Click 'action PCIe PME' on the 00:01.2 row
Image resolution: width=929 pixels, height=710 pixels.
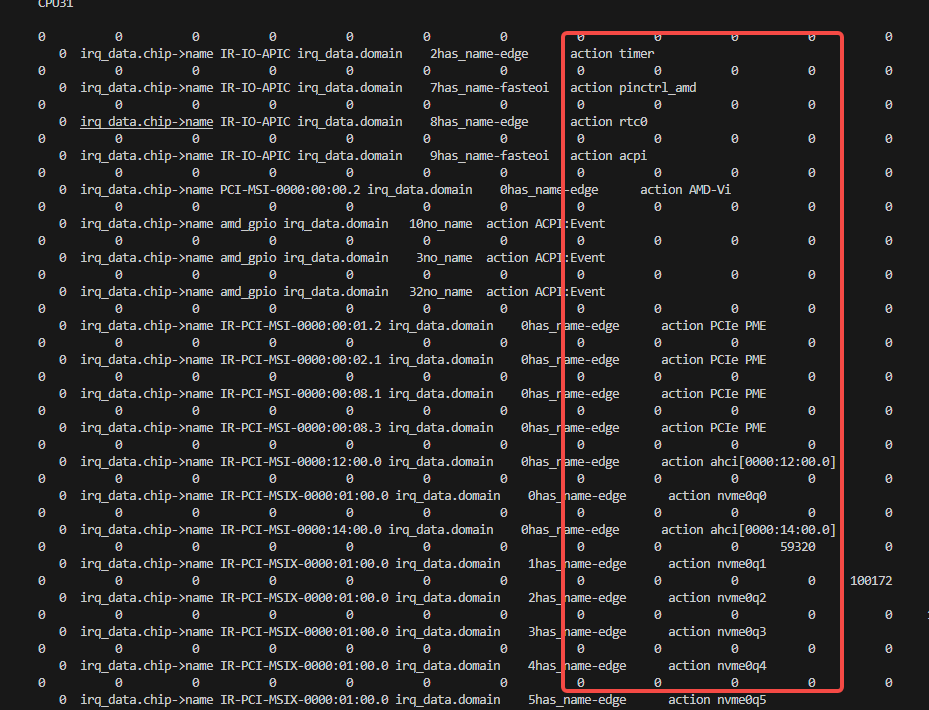(x=713, y=326)
